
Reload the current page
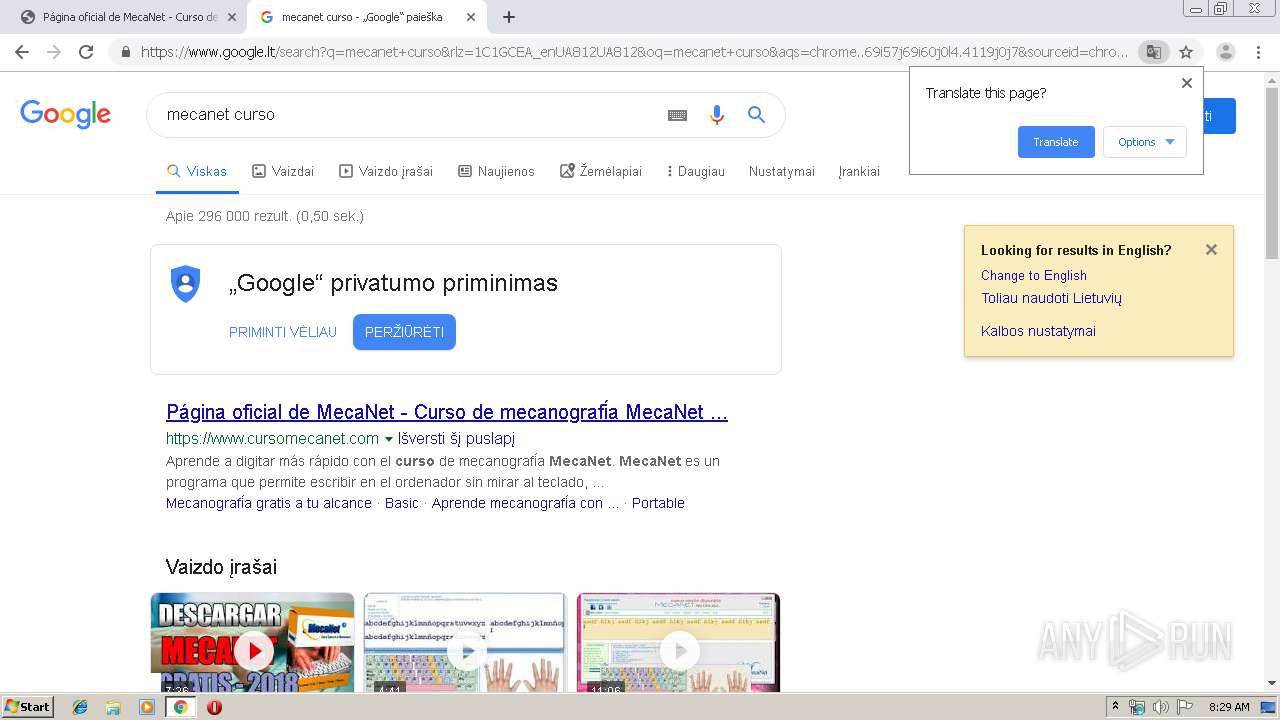pos(86,52)
